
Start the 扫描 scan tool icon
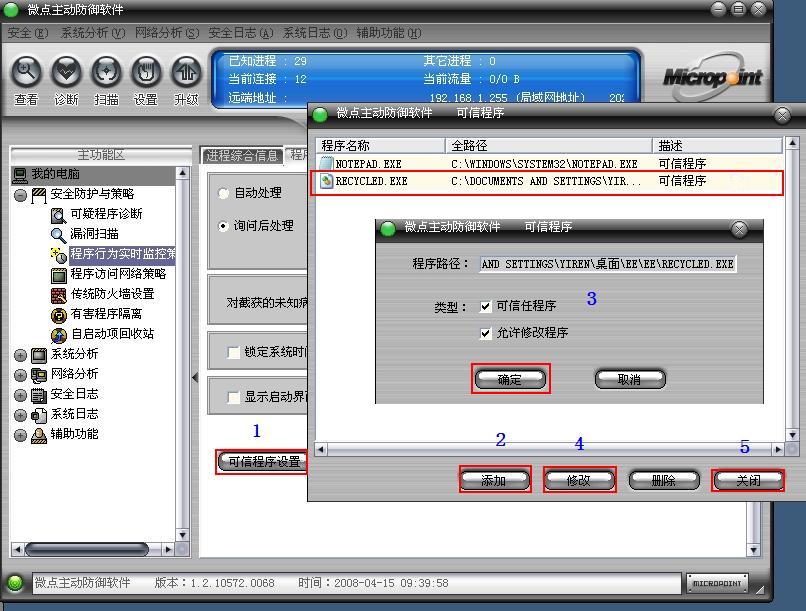click(106, 71)
